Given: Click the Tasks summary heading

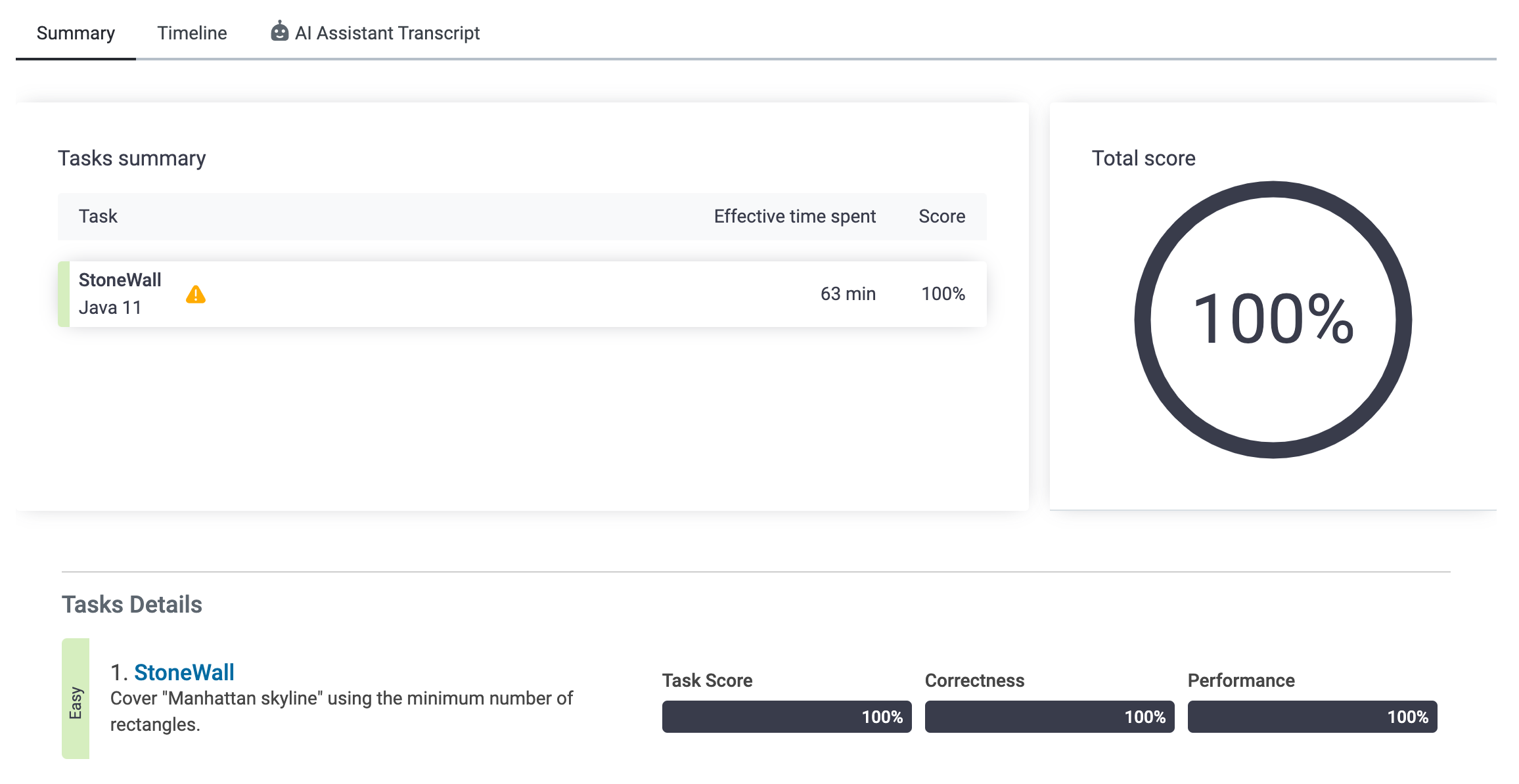Looking at the screenshot, I should 132,158.
